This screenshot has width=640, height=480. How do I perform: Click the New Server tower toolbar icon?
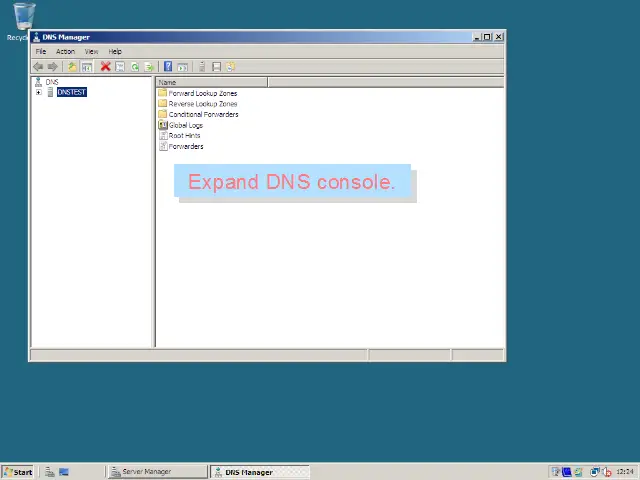point(202,67)
